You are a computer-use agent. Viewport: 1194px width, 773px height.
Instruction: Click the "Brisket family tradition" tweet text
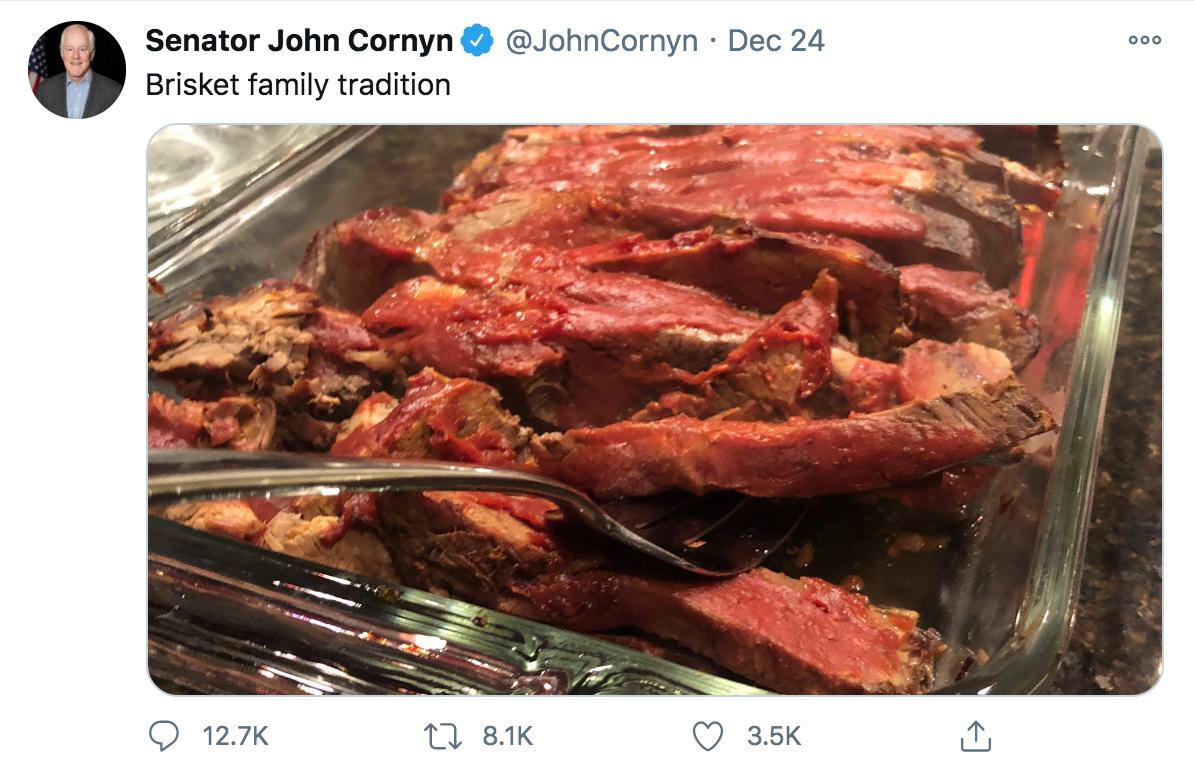[298, 85]
